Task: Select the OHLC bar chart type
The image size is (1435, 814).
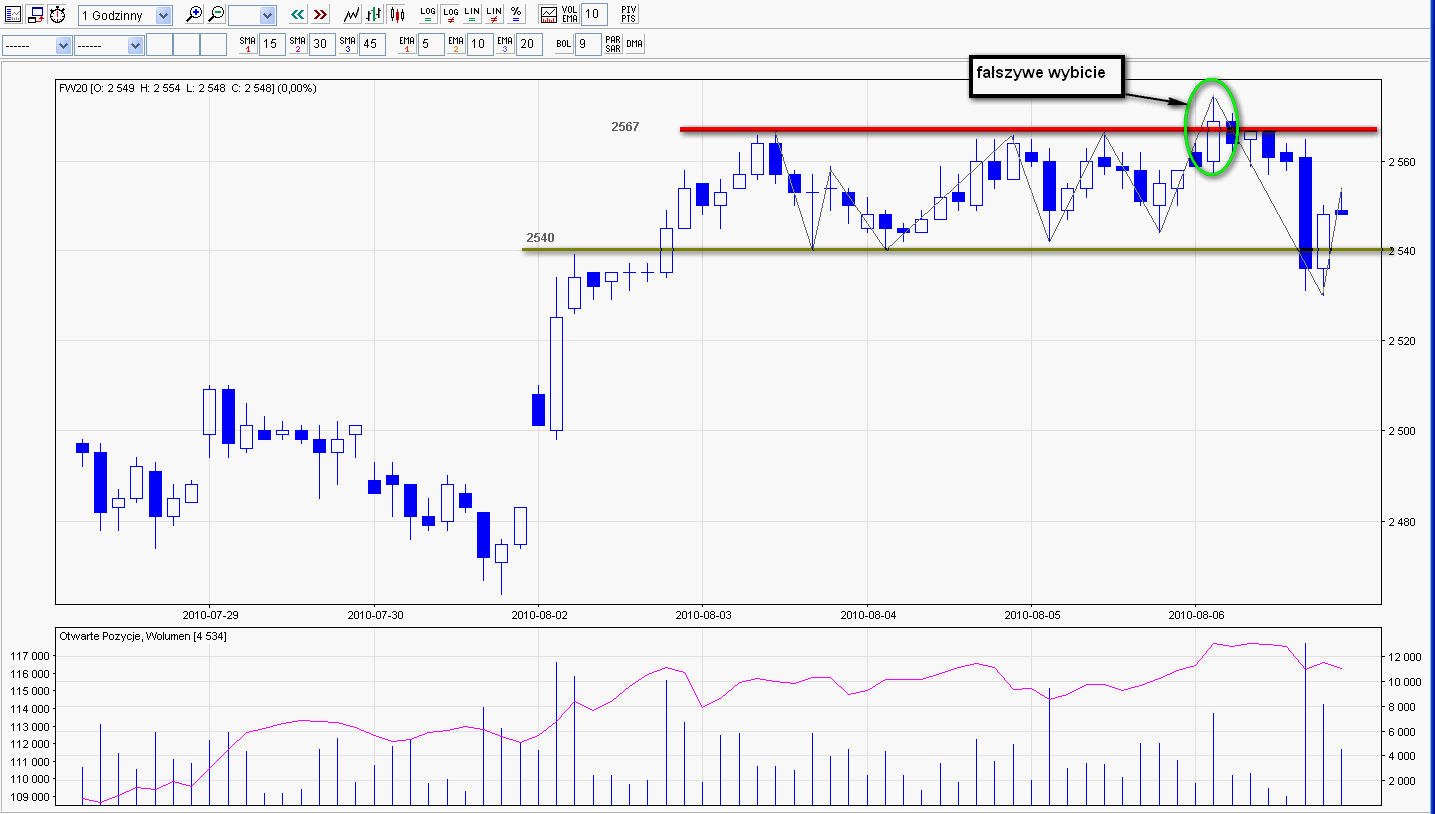Action: (x=374, y=15)
